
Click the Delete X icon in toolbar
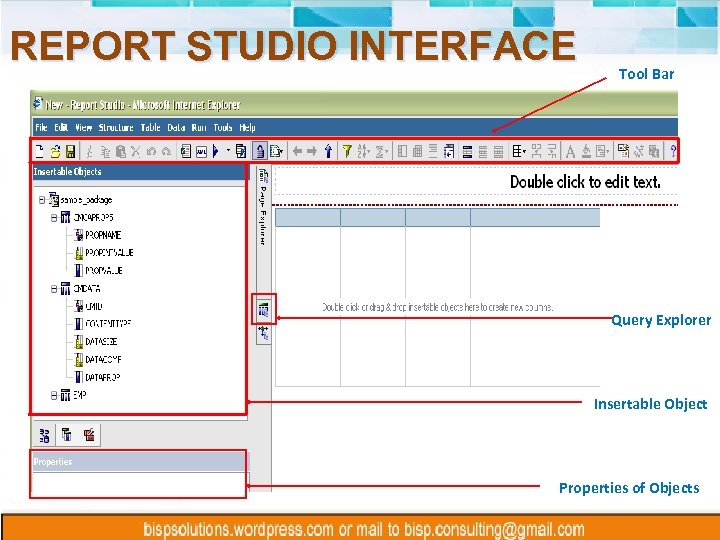coord(135,151)
